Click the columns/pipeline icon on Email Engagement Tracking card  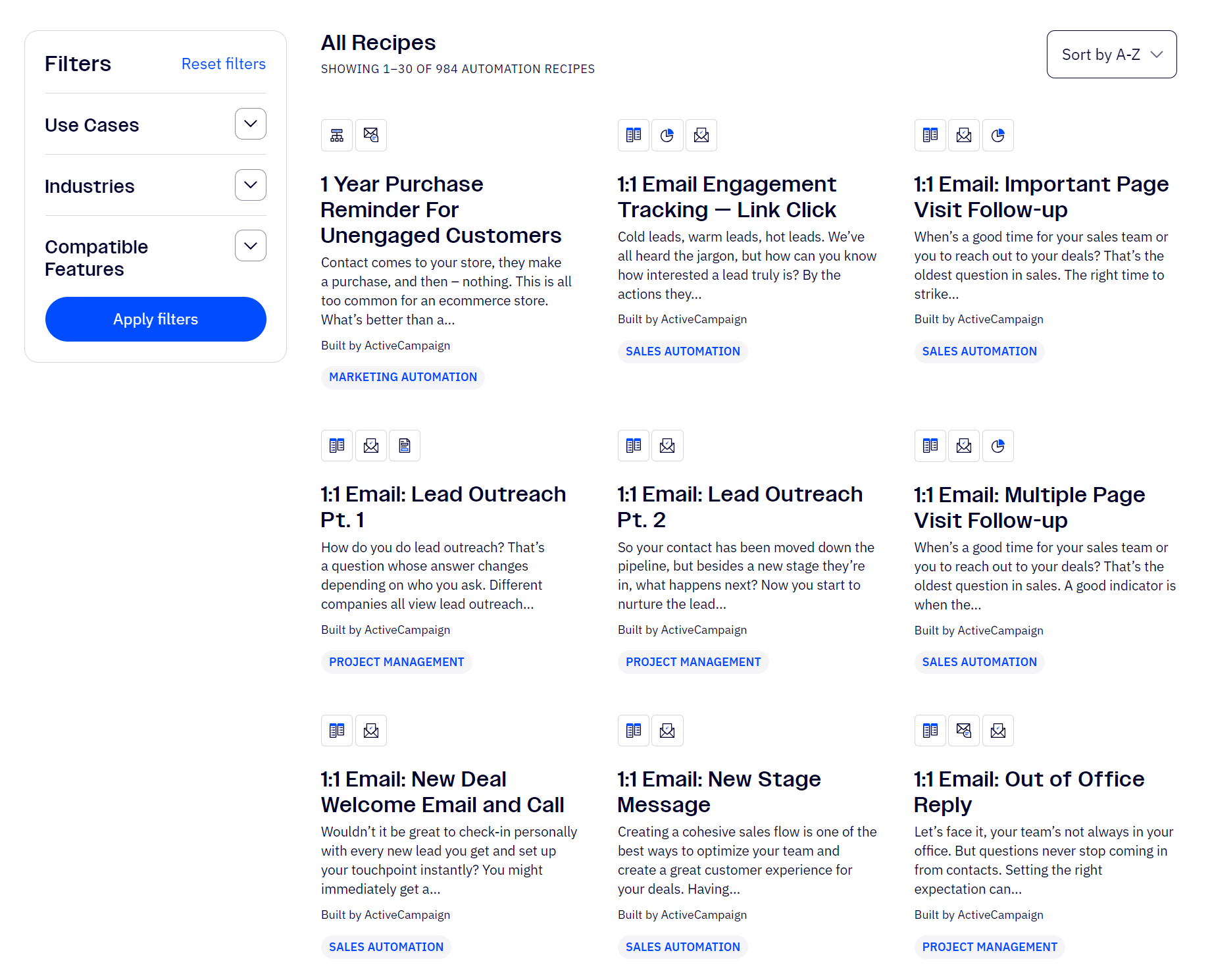click(634, 136)
